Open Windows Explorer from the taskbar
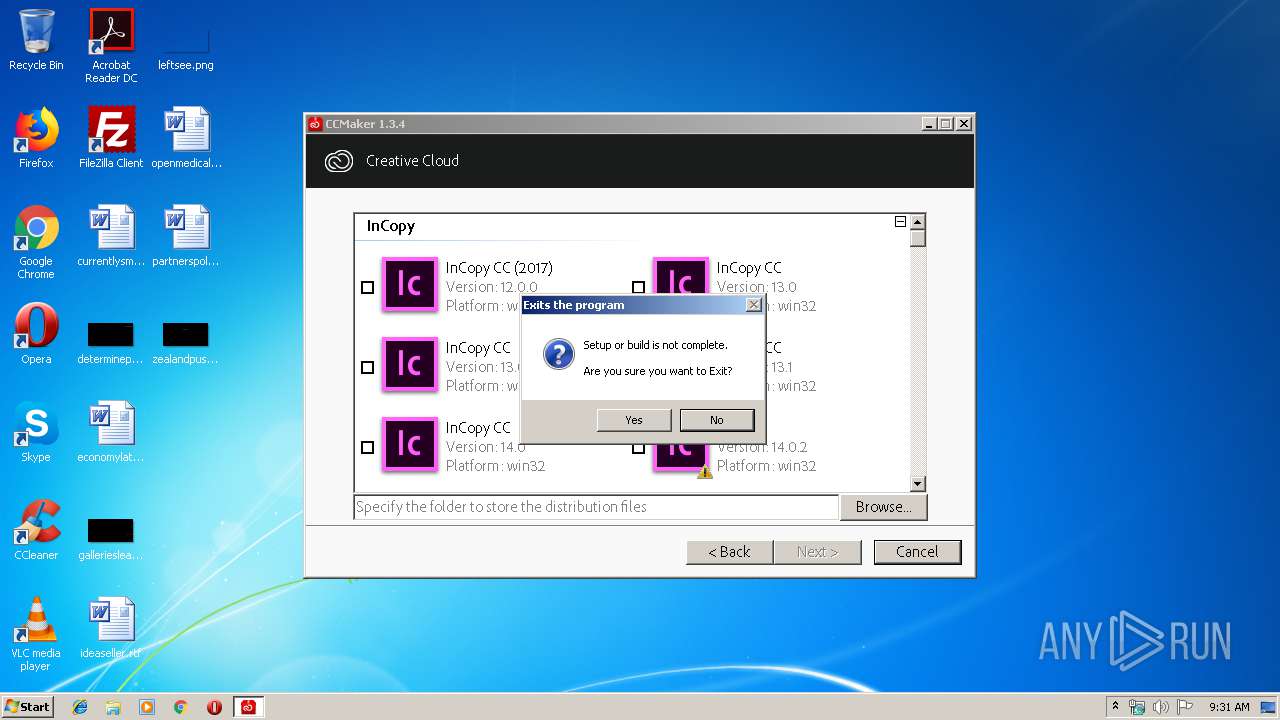This screenshot has height=720, width=1280. [x=113, y=707]
